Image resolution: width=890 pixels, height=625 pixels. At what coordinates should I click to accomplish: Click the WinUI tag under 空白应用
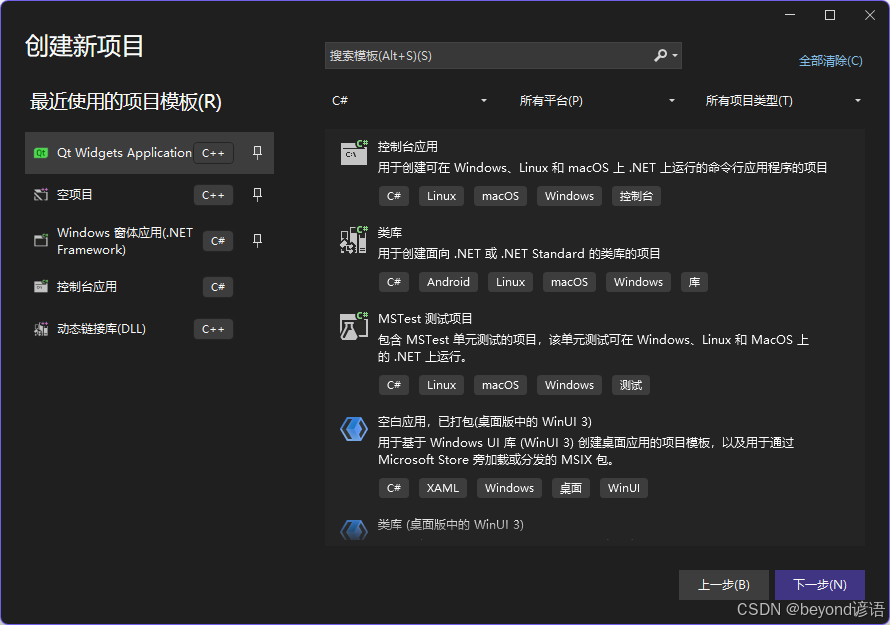(624, 488)
